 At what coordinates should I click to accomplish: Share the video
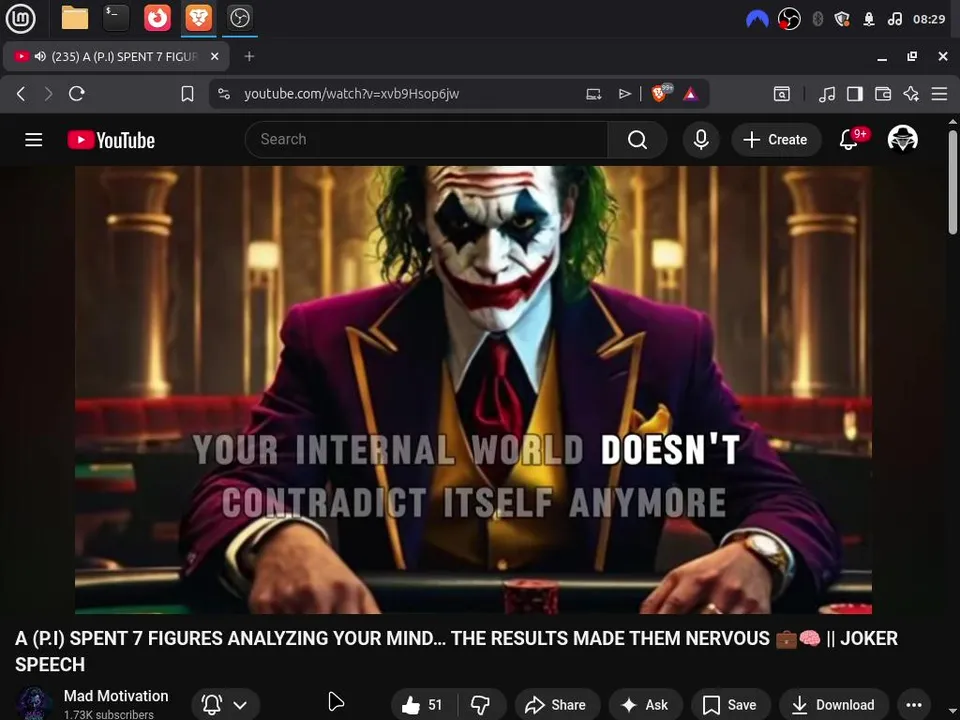click(x=556, y=705)
